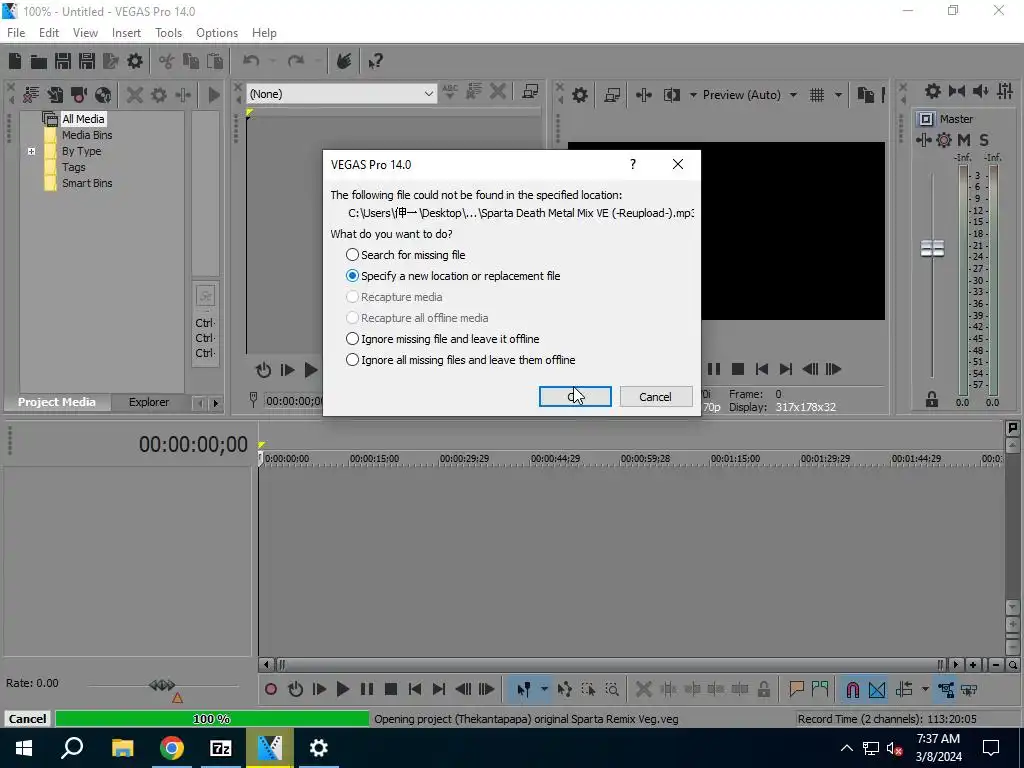This screenshot has height=768, width=1024.
Task: Select Ignore missing file and leave it offline
Action: point(442,339)
